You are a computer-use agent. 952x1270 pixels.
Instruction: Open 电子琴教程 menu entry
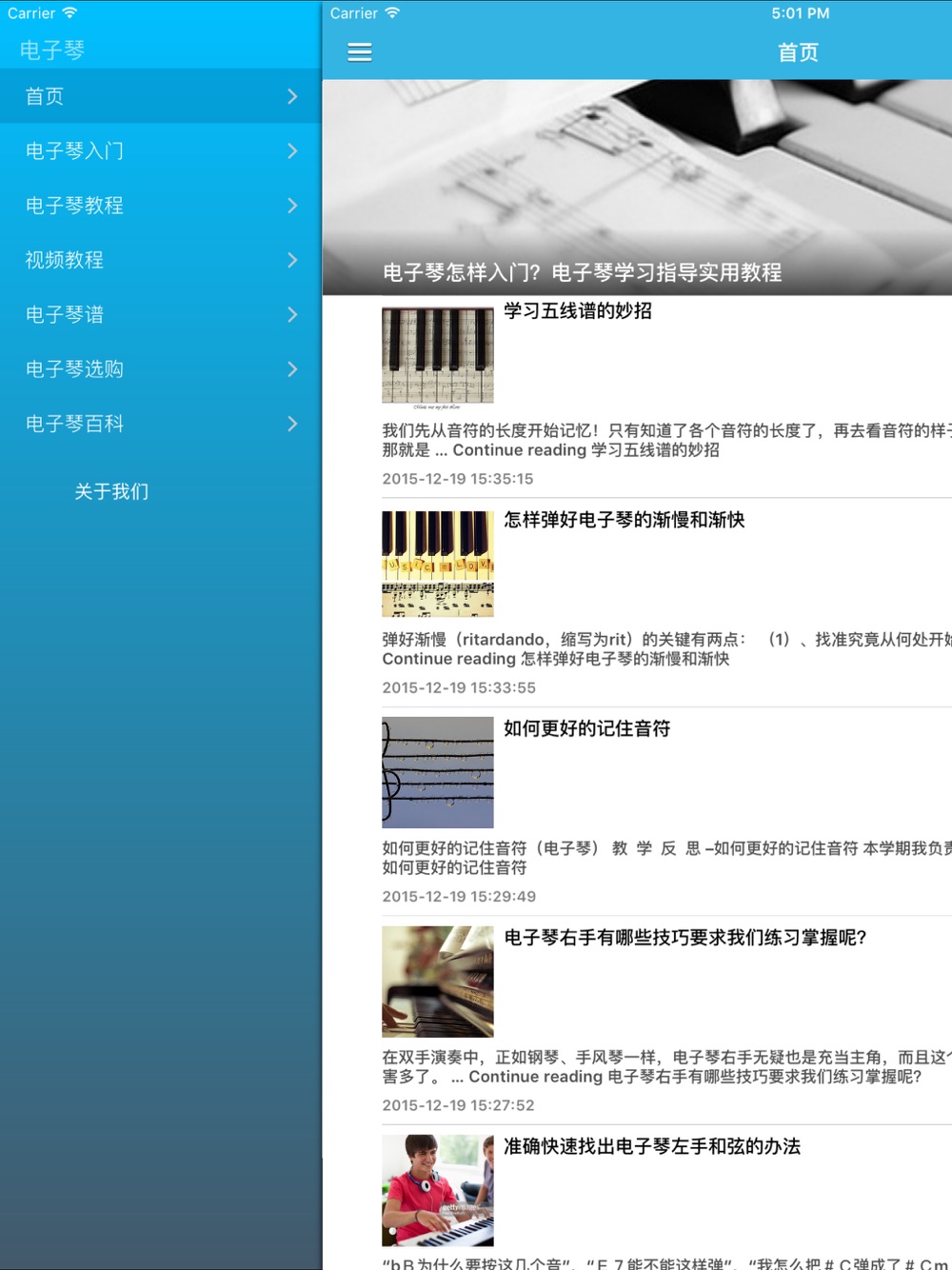point(161,206)
